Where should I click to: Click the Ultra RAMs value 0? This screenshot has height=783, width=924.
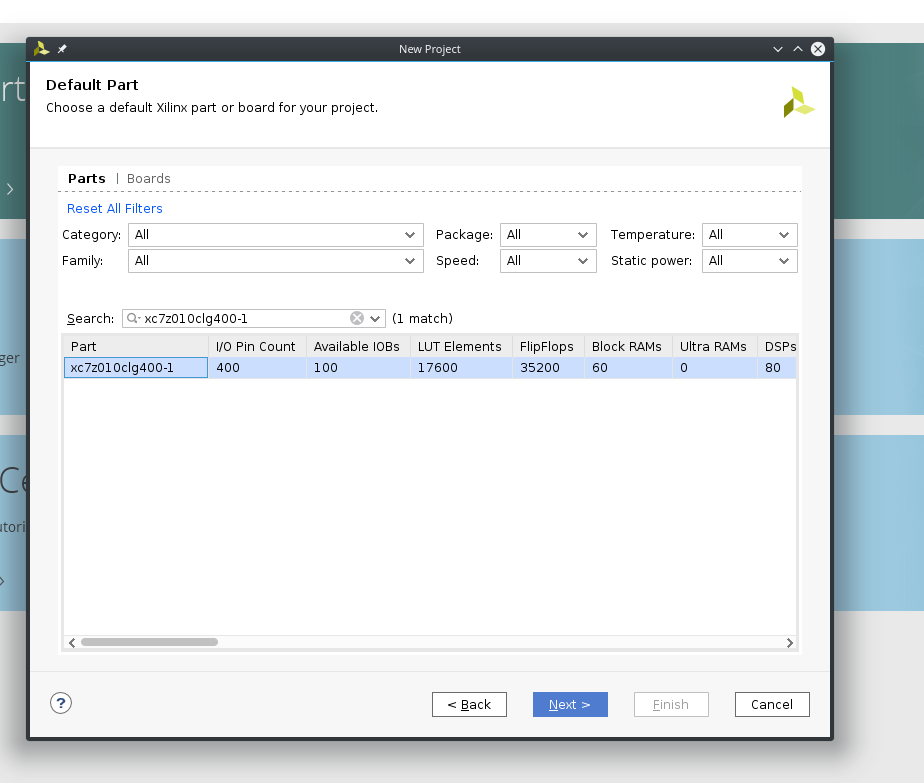pyautogui.click(x=684, y=368)
